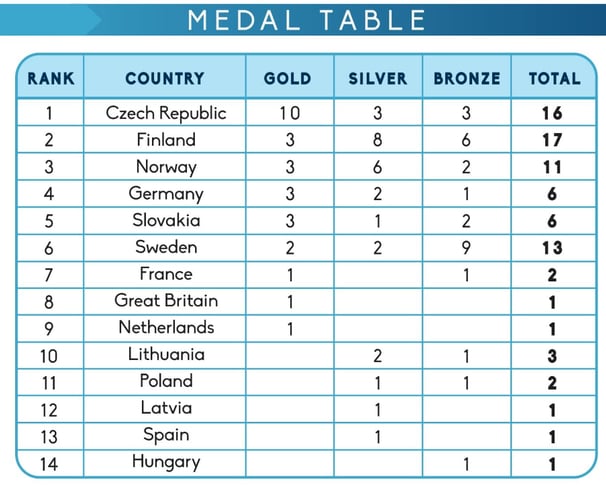Select the Germany row country cell
The image size is (606, 491).
(166, 194)
